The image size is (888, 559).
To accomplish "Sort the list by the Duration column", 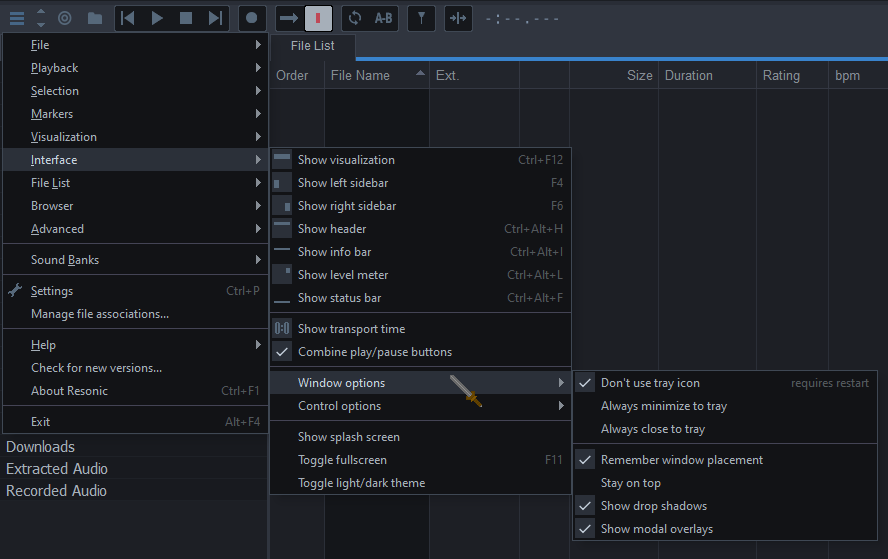I will [x=689, y=76].
